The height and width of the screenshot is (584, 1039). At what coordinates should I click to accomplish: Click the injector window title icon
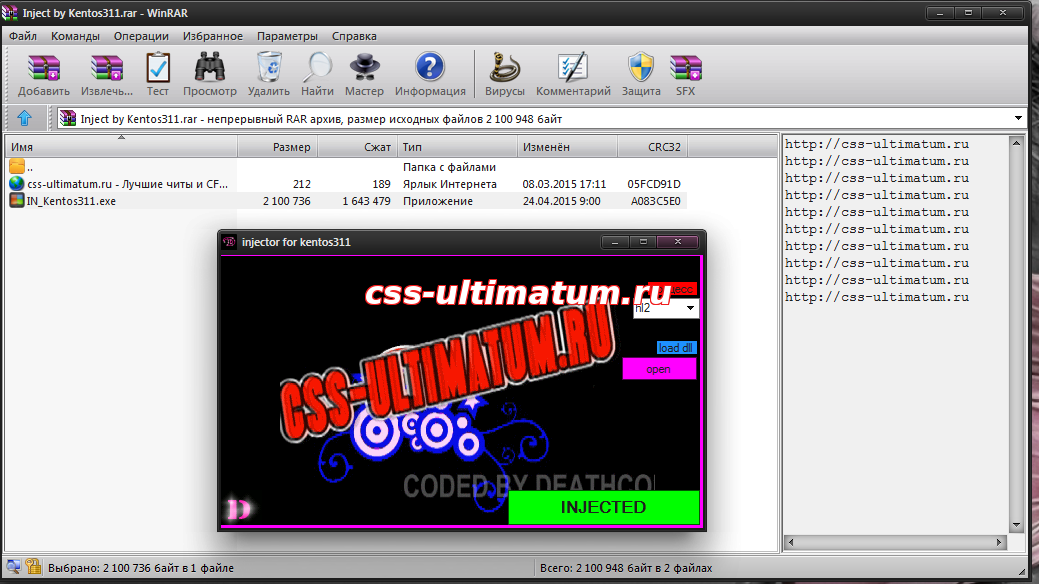229,242
